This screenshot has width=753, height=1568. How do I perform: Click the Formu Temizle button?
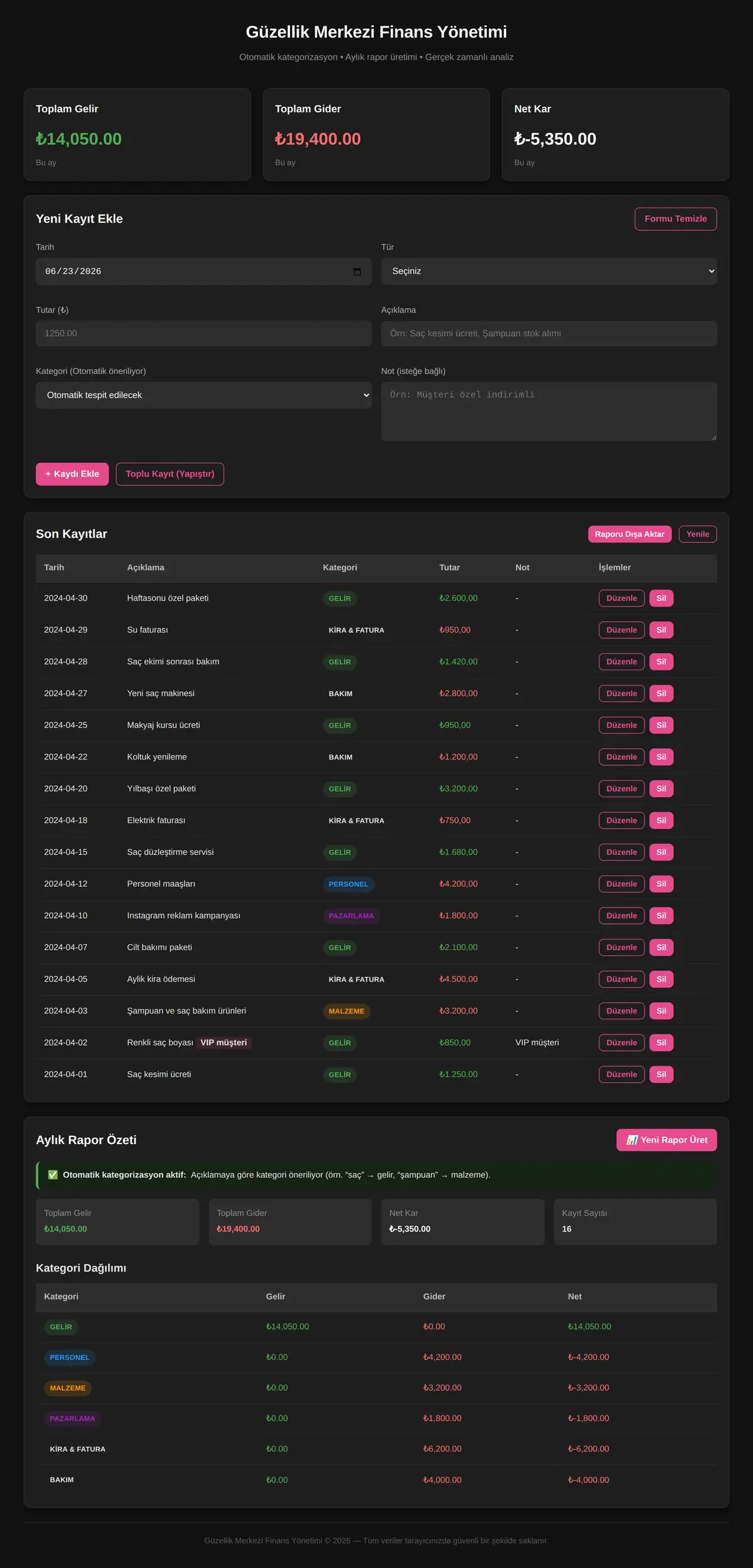[676, 219]
